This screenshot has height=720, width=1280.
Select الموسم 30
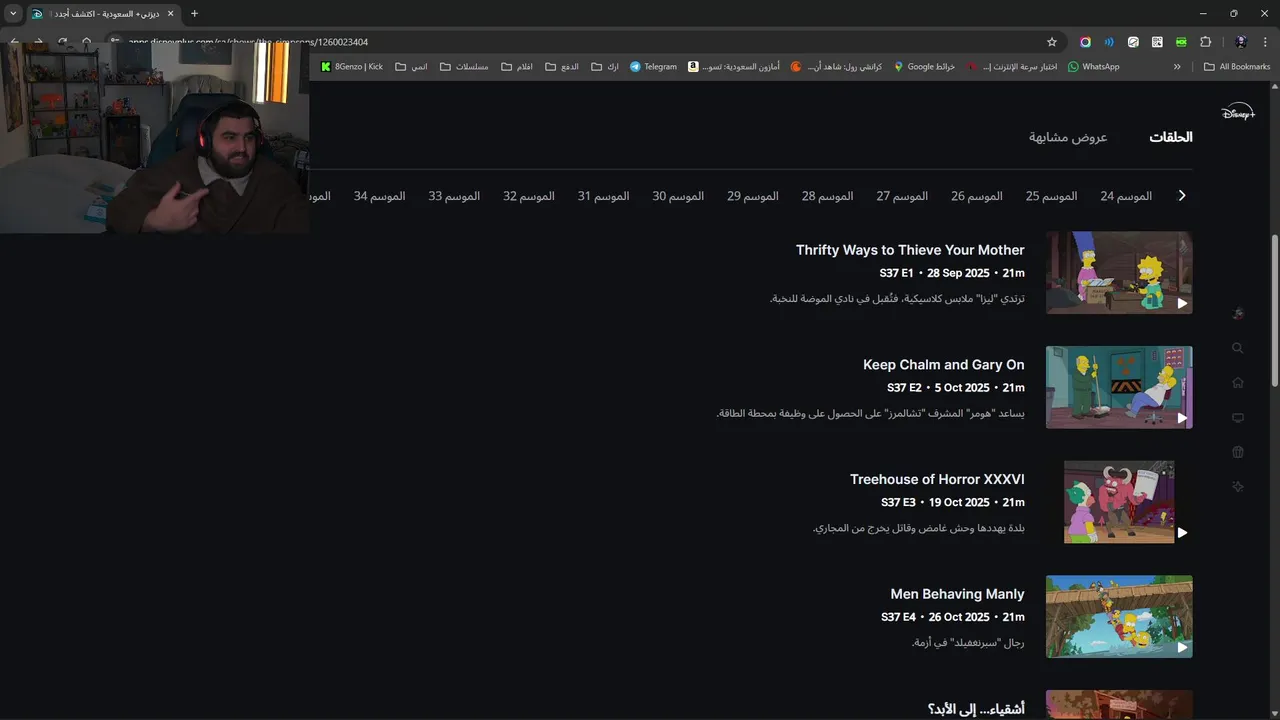click(678, 196)
